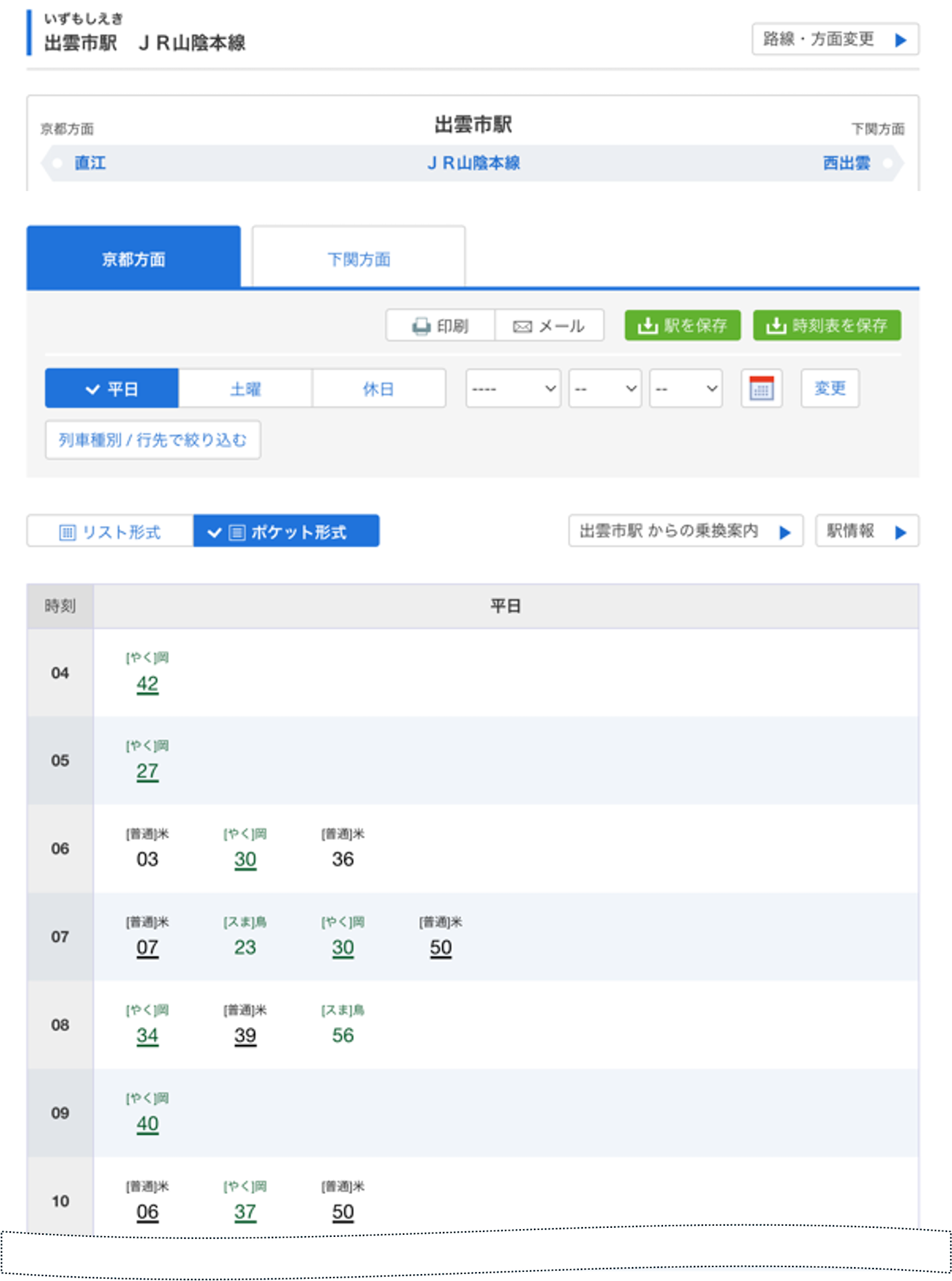Open the 09:40 やくも departure
The height and width of the screenshot is (1281, 952).
coord(148,1124)
